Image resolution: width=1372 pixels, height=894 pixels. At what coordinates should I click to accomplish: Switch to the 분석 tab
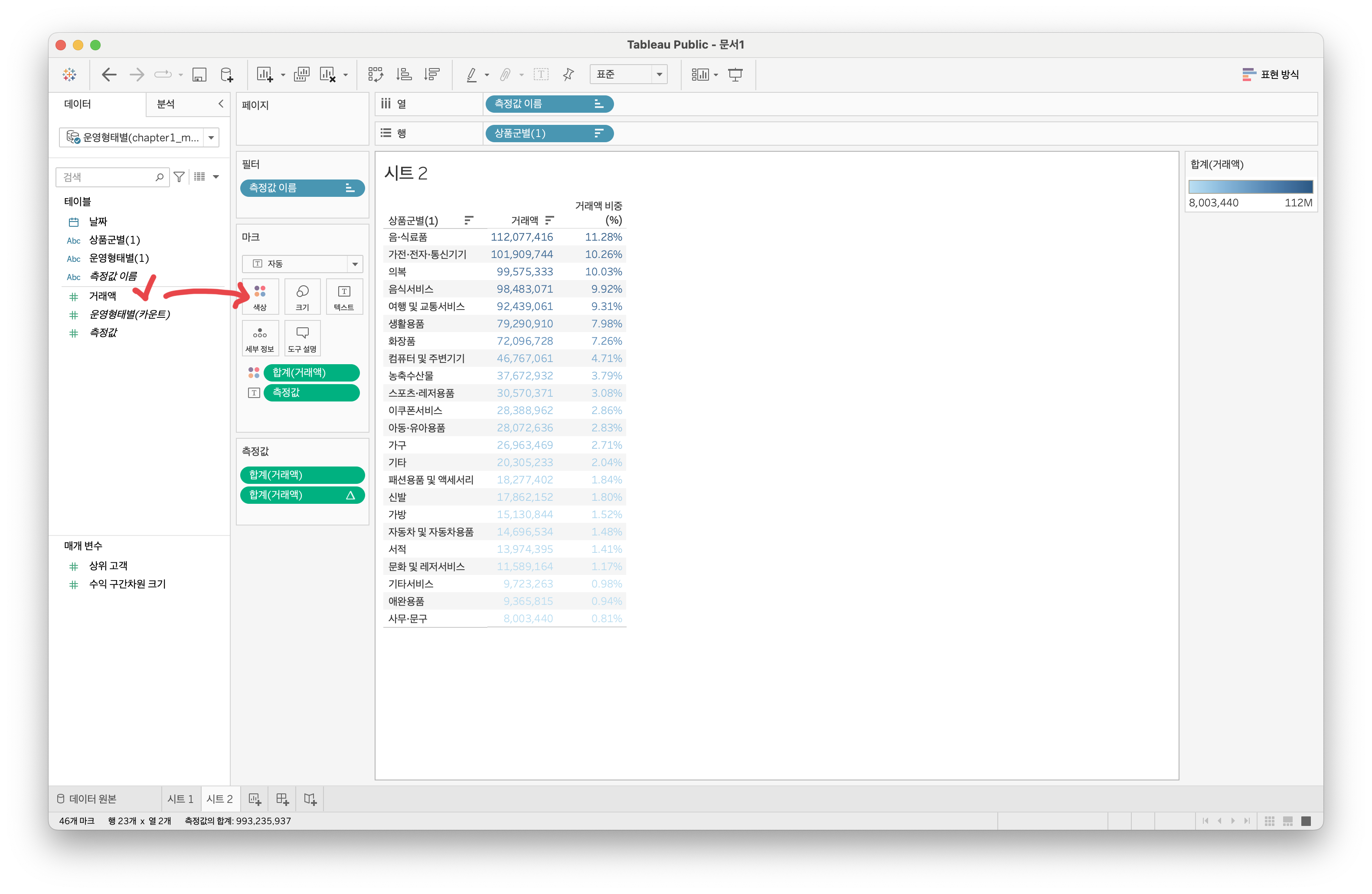[x=166, y=104]
